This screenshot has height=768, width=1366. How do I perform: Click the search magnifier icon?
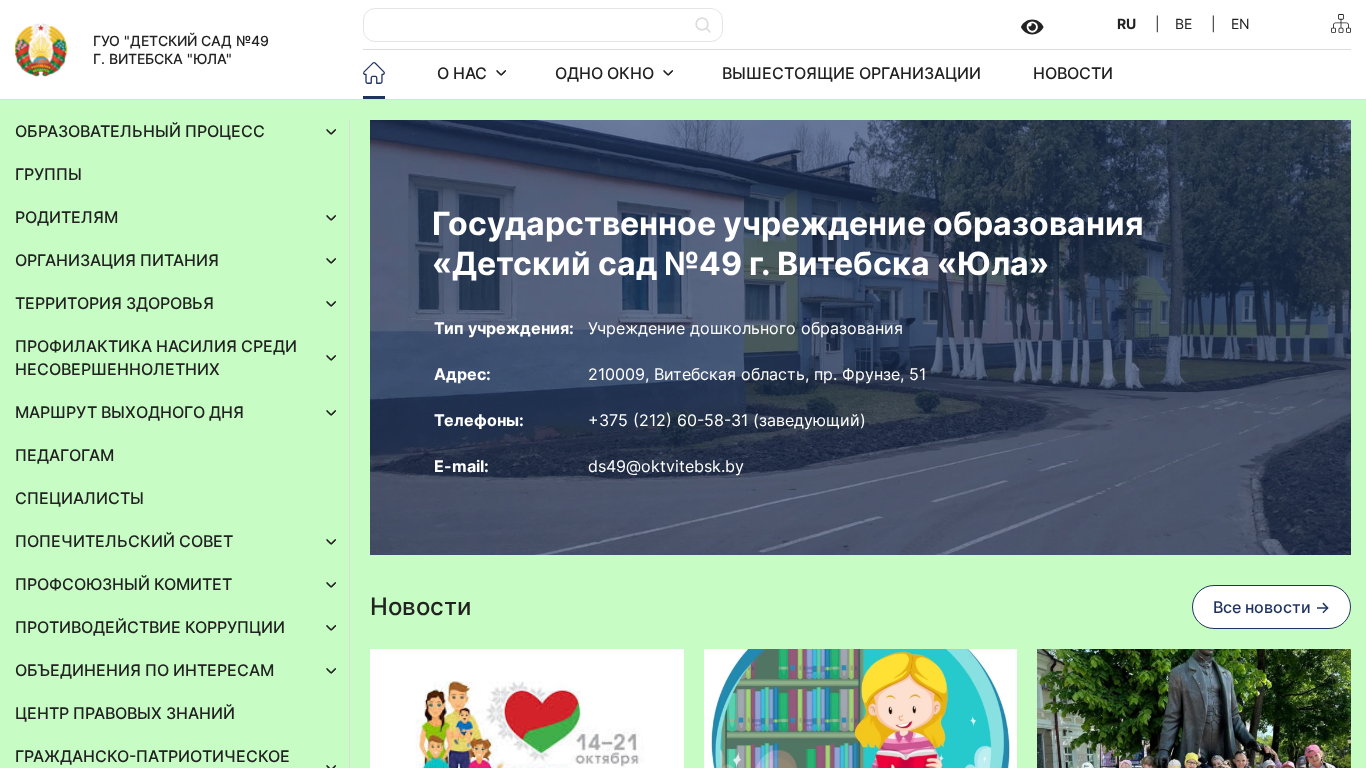[x=703, y=25]
